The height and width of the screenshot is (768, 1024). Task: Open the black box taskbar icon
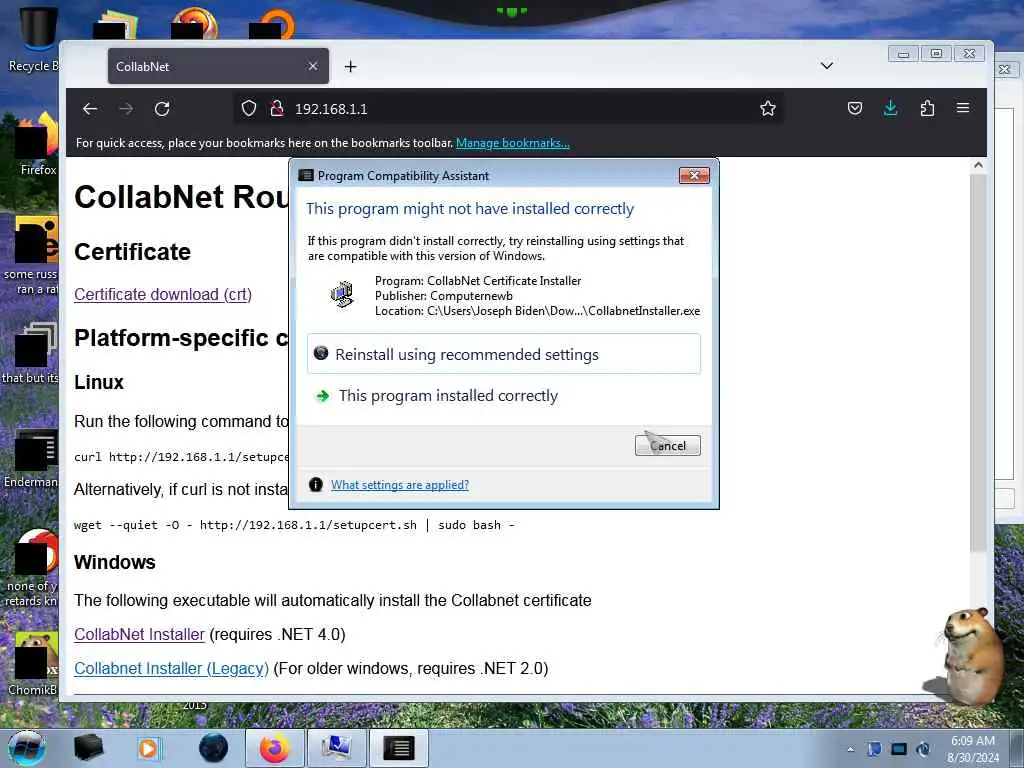pyautogui.click(x=88, y=748)
